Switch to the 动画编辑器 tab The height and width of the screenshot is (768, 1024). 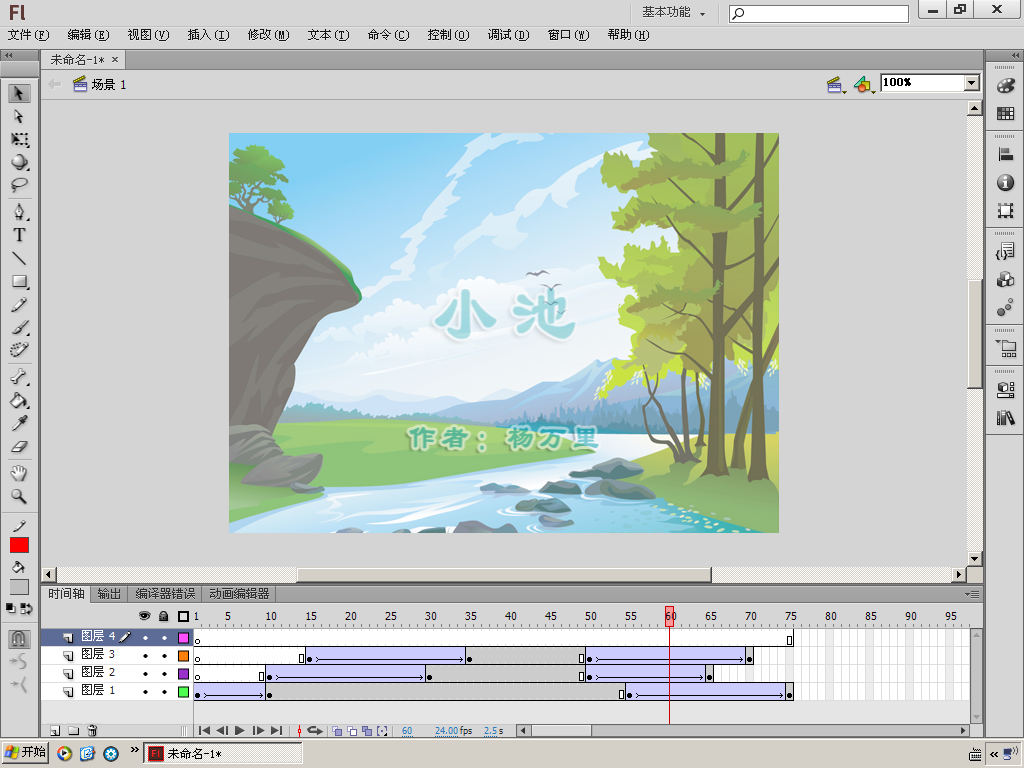click(x=239, y=594)
